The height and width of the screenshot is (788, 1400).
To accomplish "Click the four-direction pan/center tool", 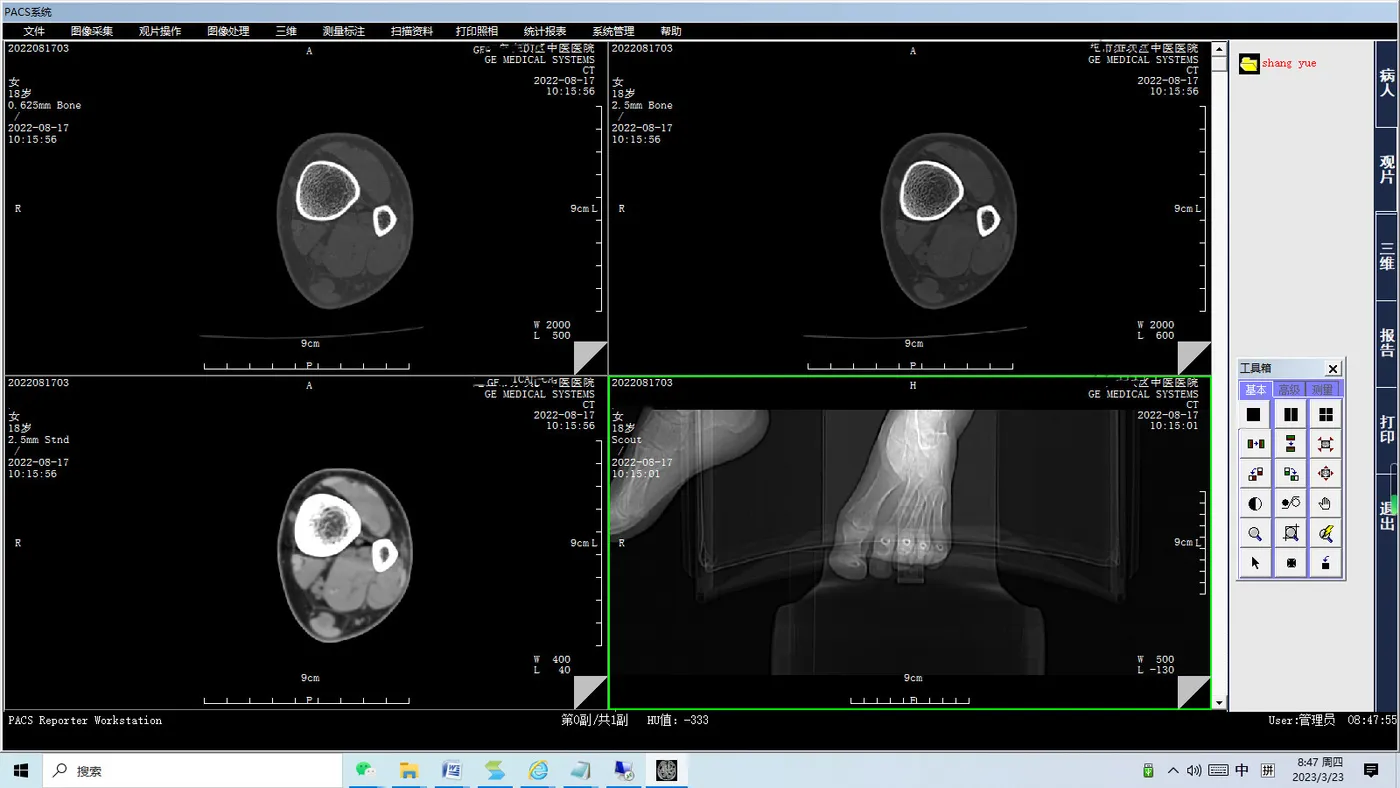I will tap(1326, 474).
